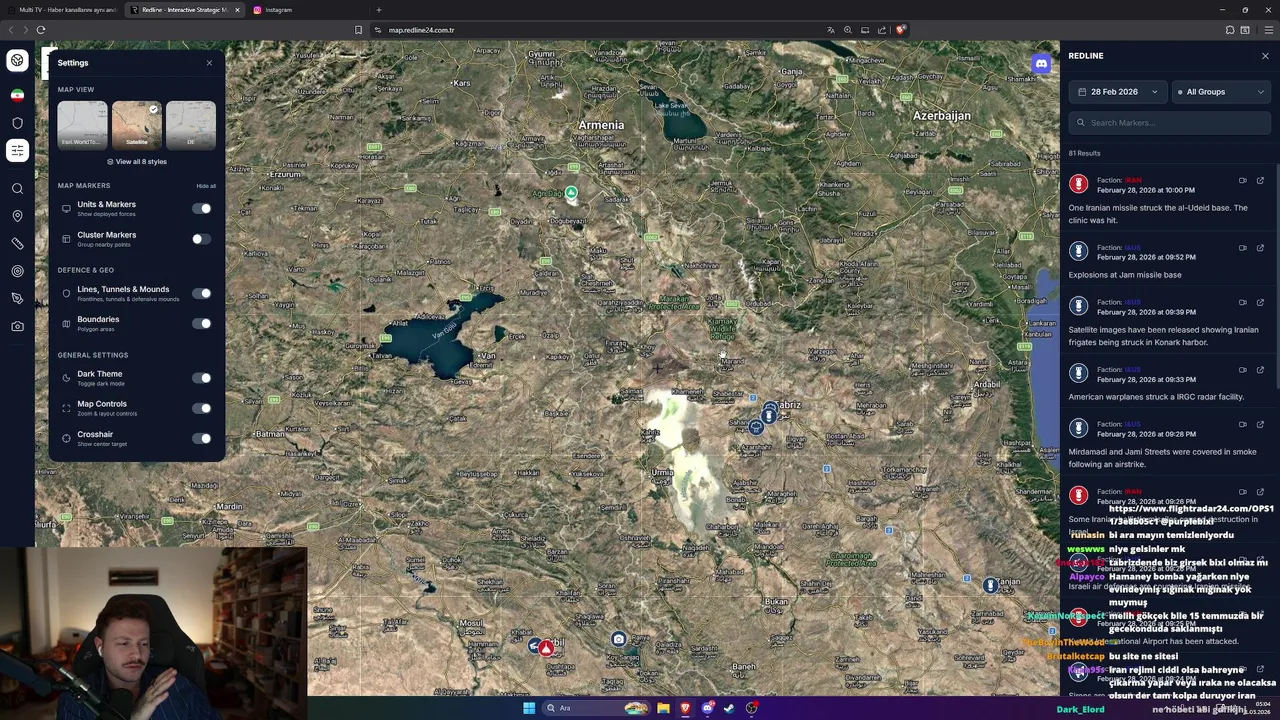Switch to the Multi TV browser tab

pos(64,10)
